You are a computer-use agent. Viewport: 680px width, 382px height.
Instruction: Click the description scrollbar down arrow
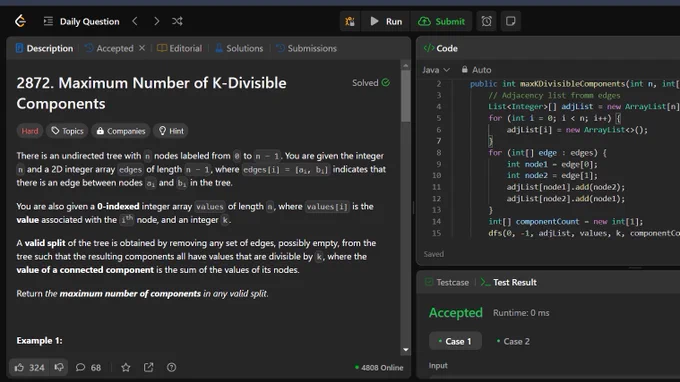click(x=405, y=349)
